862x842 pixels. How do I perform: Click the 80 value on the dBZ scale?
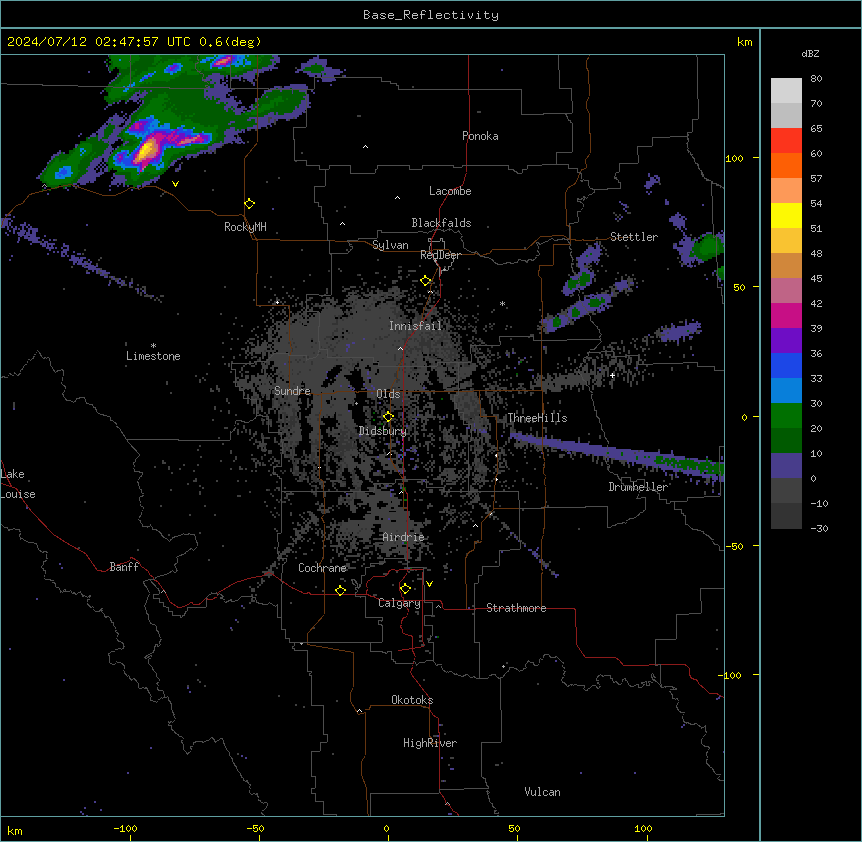pyautogui.click(x=816, y=79)
